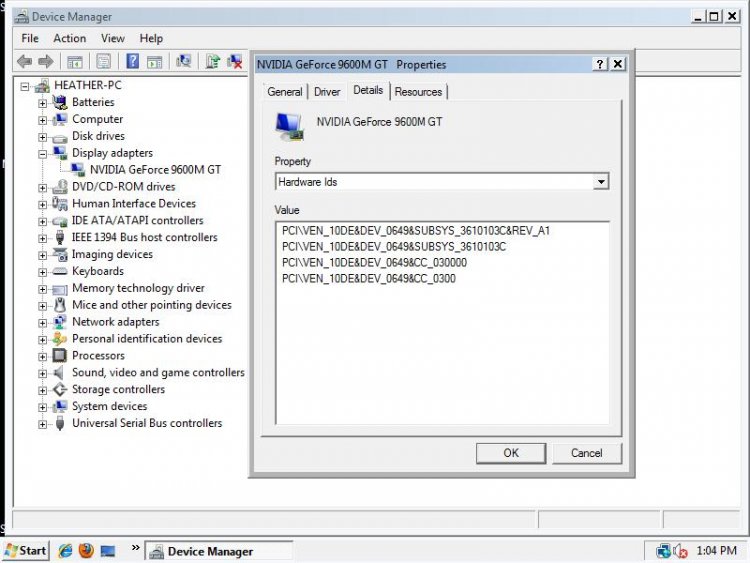Select hardware ID ending in CC_0300
750x563 pixels.
click(x=368, y=279)
